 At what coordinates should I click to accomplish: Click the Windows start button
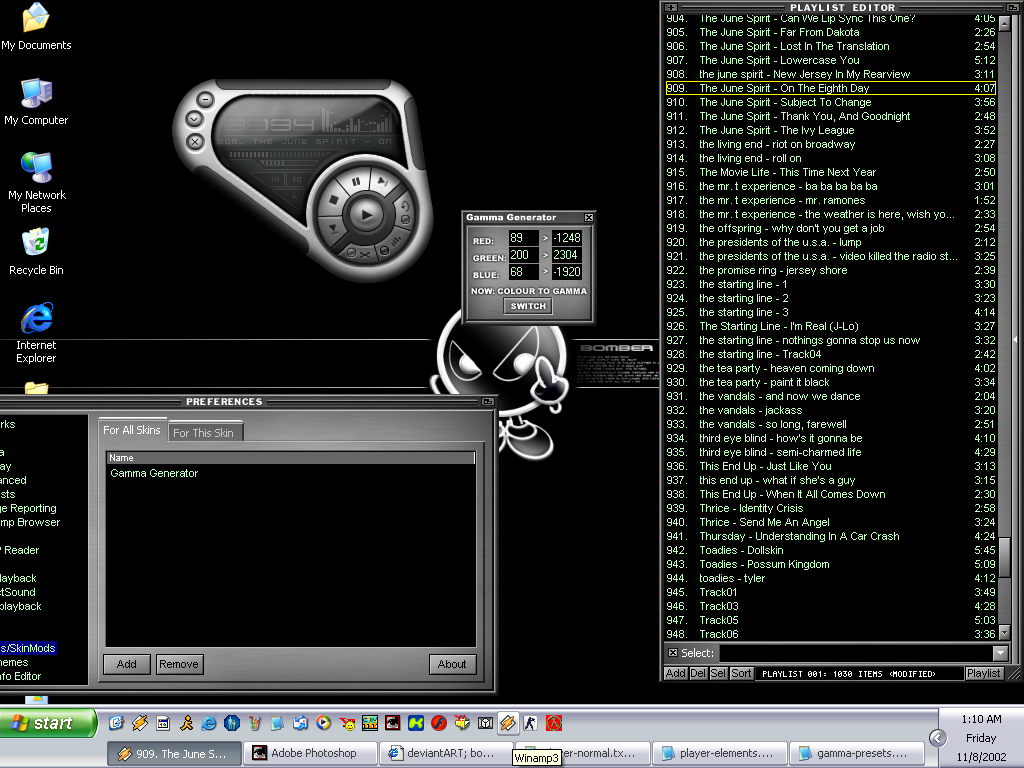pyautogui.click(x=47, y=723)
